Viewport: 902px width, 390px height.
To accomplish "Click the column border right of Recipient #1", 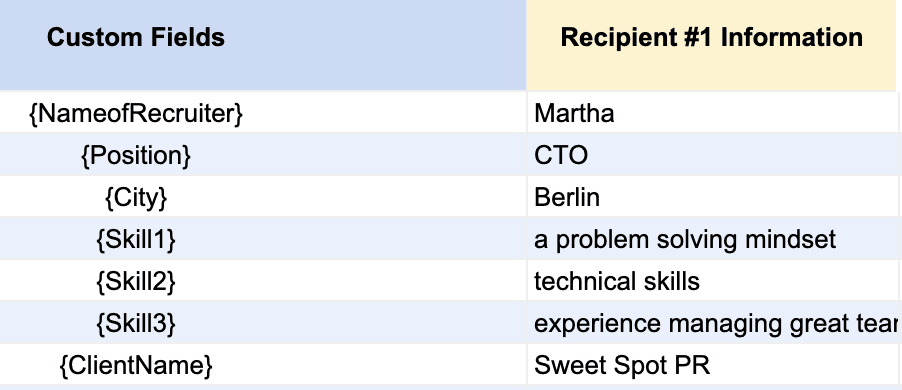I will click(x=896, y=45).
